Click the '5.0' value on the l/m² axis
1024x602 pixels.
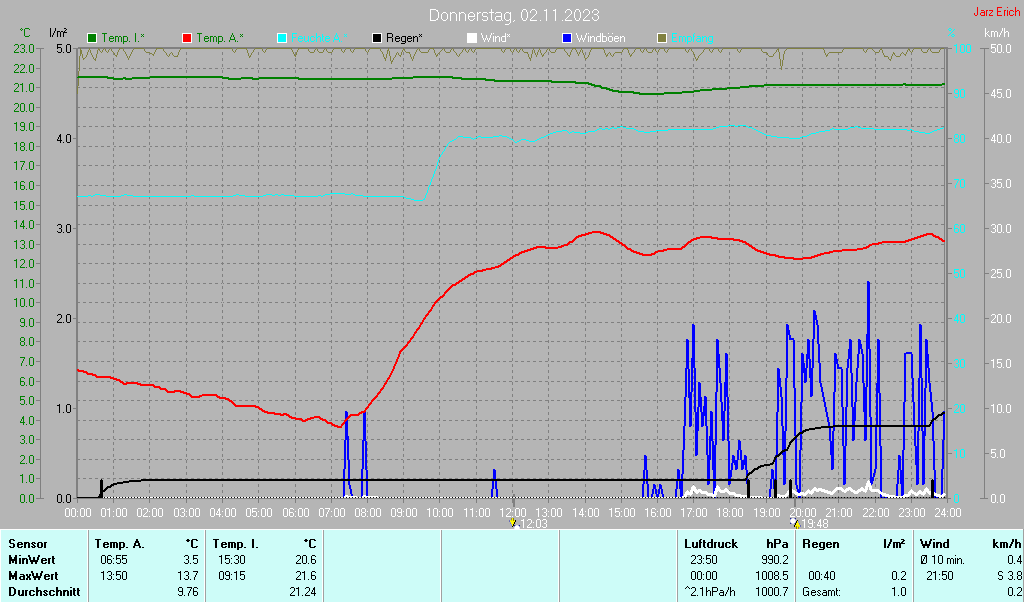tap(63, 48)
